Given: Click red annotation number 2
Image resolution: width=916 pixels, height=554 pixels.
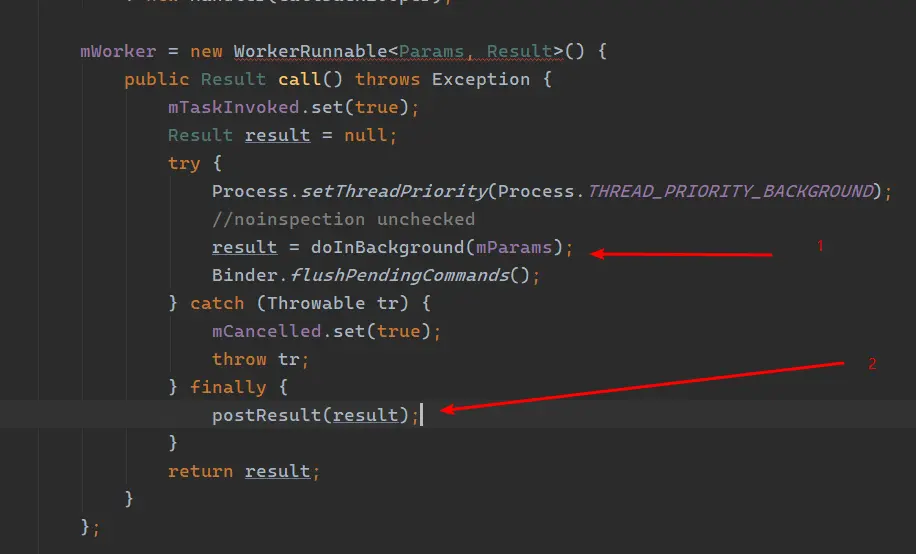Looking at the screenshot, I should tap(872, 364).
